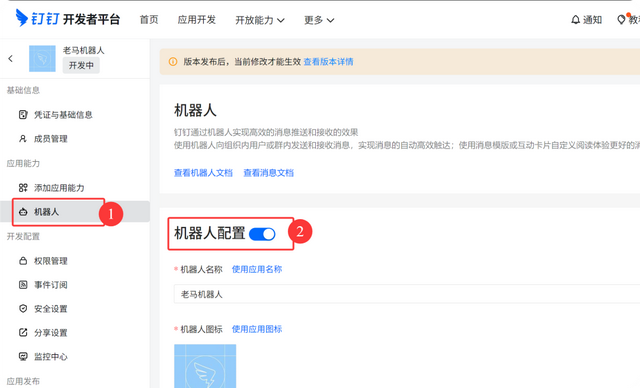This screenshot has width=640, height=388.
Task: Toggle the 机器人配置 switch
Action: click(262, 234)
